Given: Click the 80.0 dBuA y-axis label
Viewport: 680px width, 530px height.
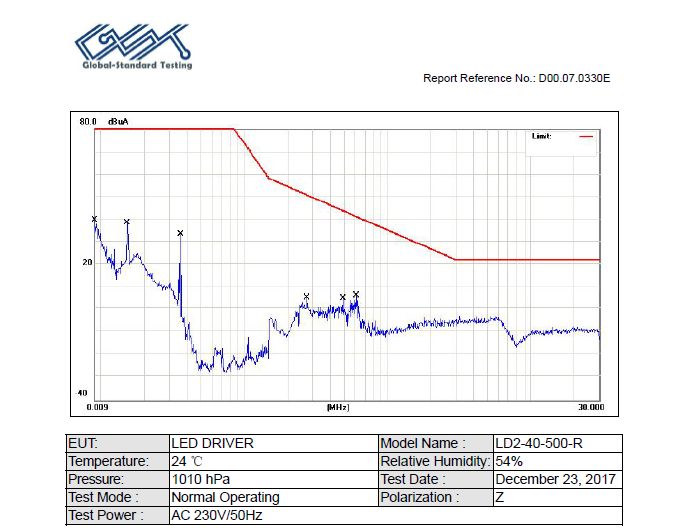Looking at the screenshot, I should pyautogui.click(x=104, y=122).
